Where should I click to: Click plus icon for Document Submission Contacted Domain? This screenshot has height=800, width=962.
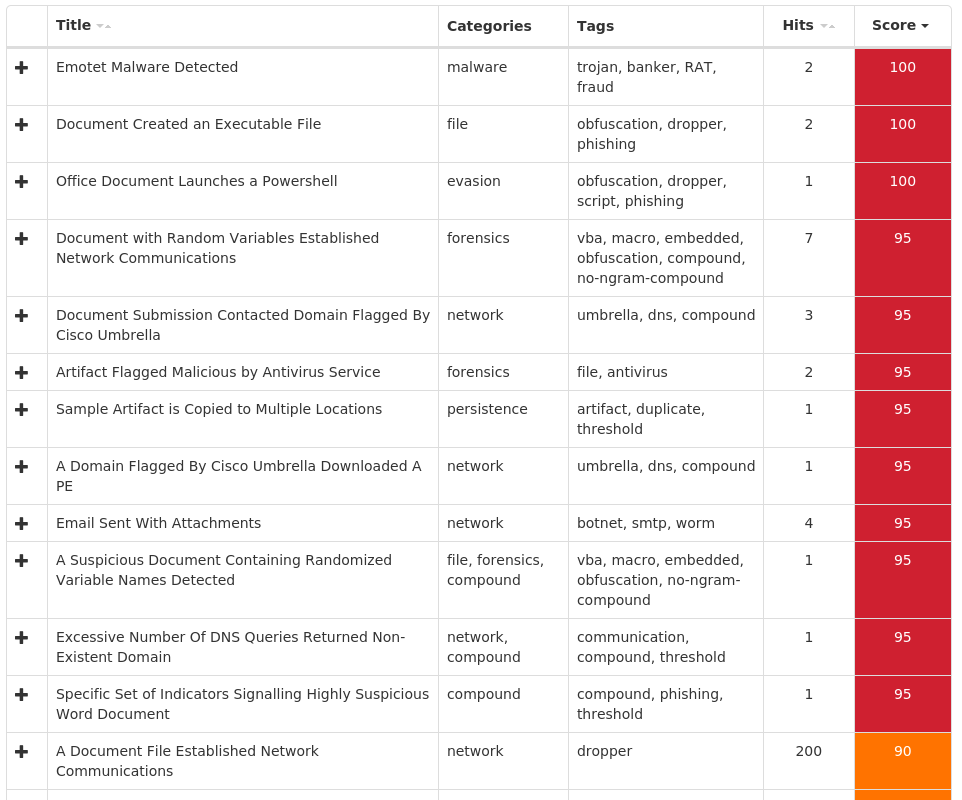(x=22, y=315)
